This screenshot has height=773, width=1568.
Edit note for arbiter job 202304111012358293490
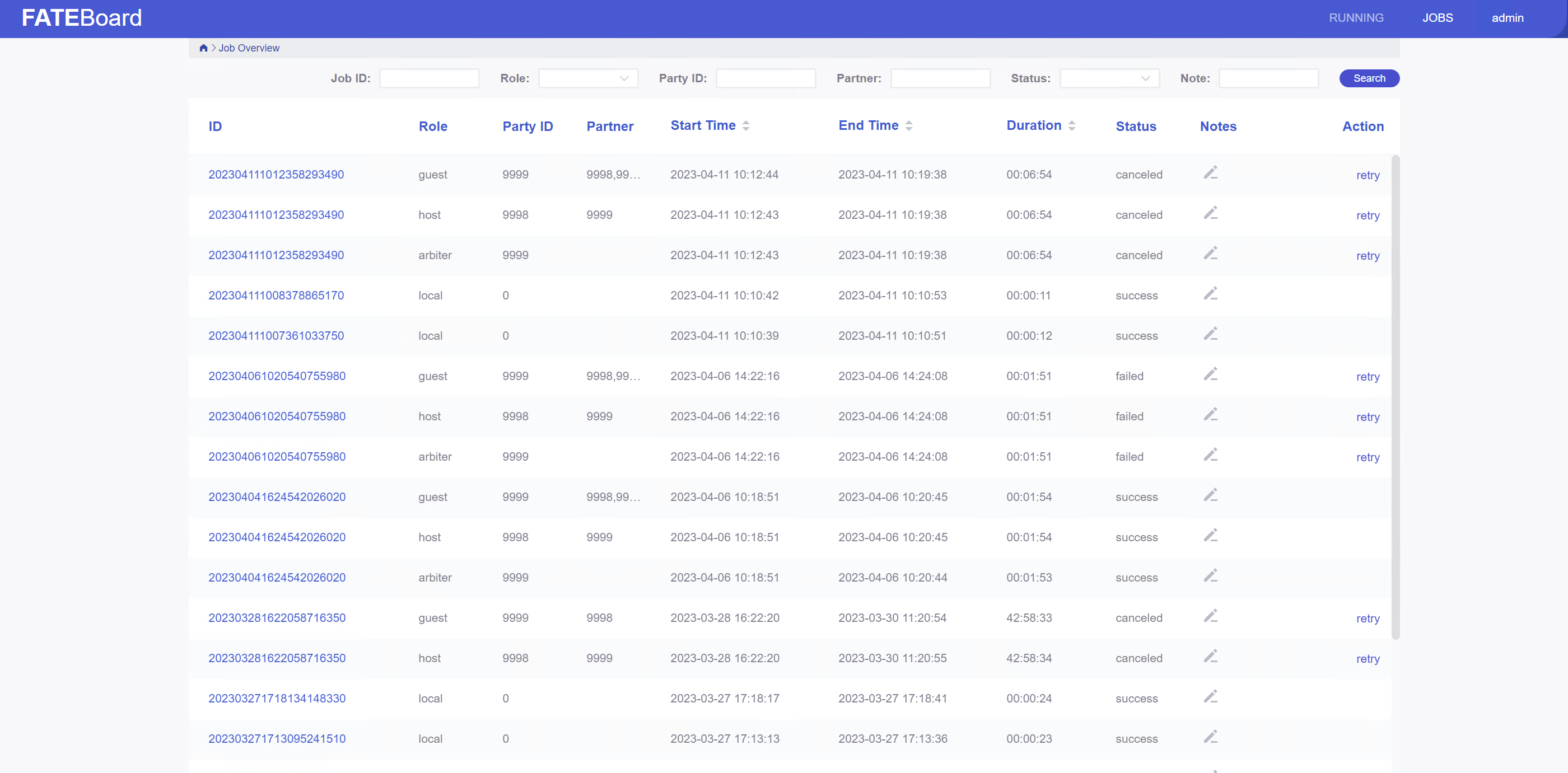coord(1211,254)
